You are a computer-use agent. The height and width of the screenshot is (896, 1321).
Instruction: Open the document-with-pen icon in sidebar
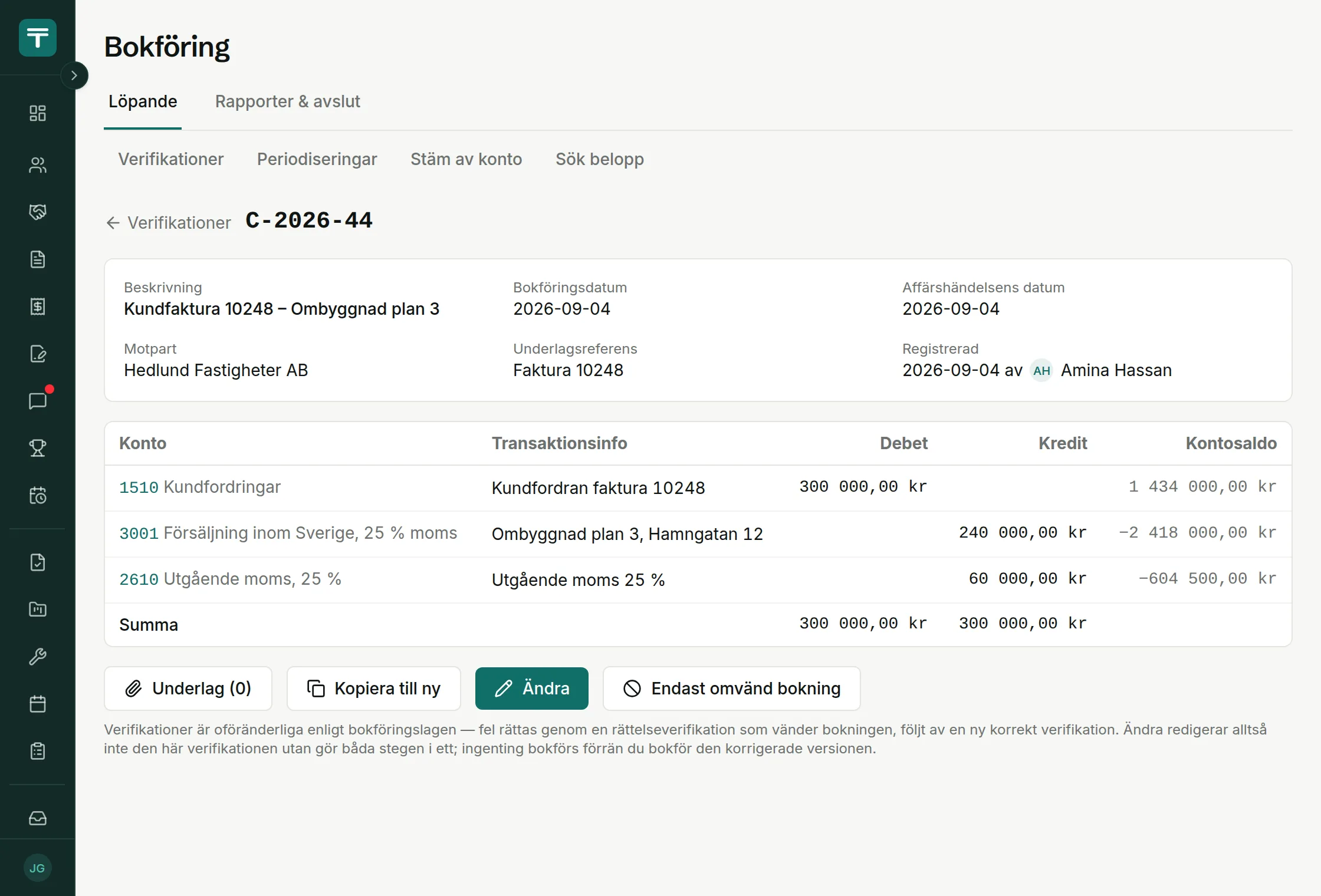(38, 354)
